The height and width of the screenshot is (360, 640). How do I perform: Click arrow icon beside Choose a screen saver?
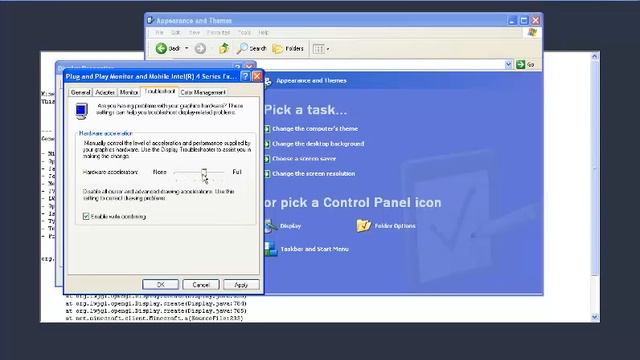(267, 159)
